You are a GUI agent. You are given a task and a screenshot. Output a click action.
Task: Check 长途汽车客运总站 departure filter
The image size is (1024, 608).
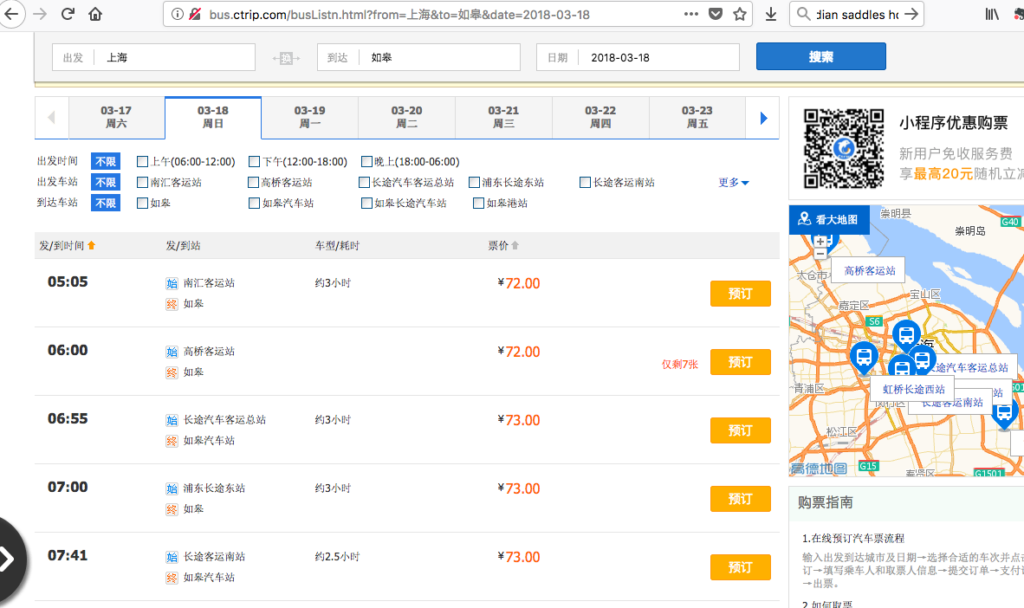point(364,182)
